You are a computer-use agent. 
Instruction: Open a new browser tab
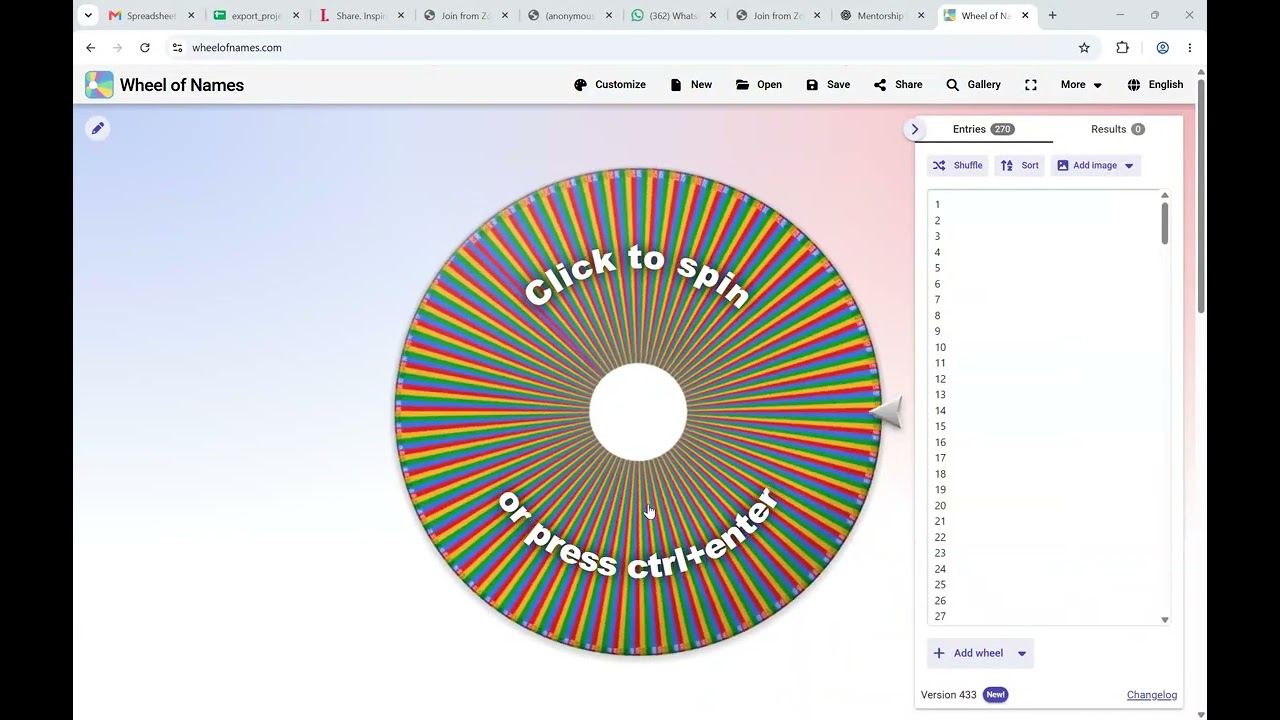[x=1052, y=15]
